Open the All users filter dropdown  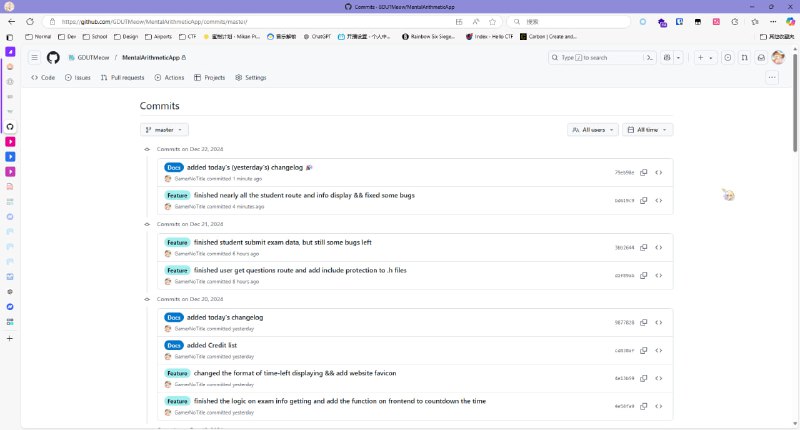point(592,130)
